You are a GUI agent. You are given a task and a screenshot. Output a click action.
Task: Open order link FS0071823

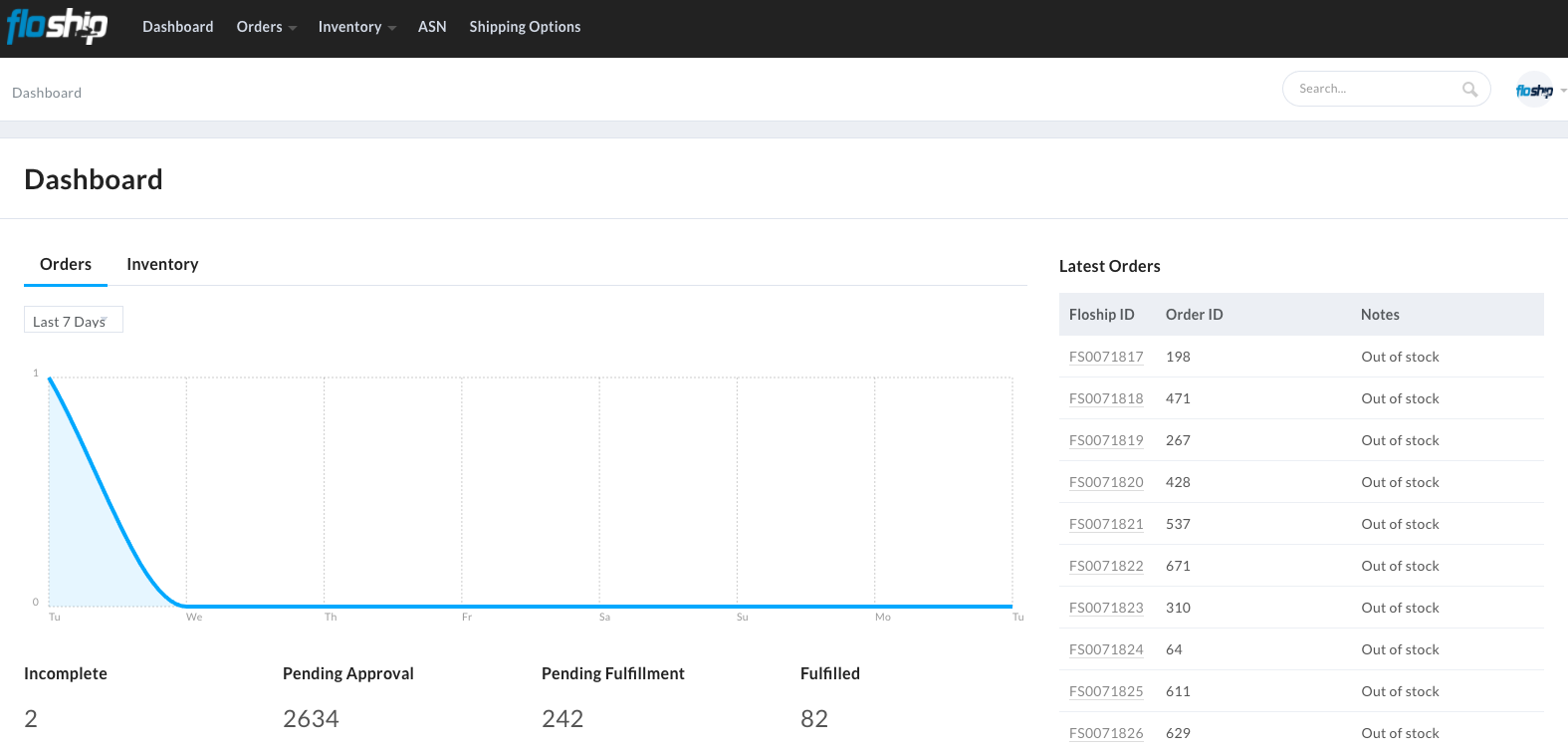coord(1106,608)
